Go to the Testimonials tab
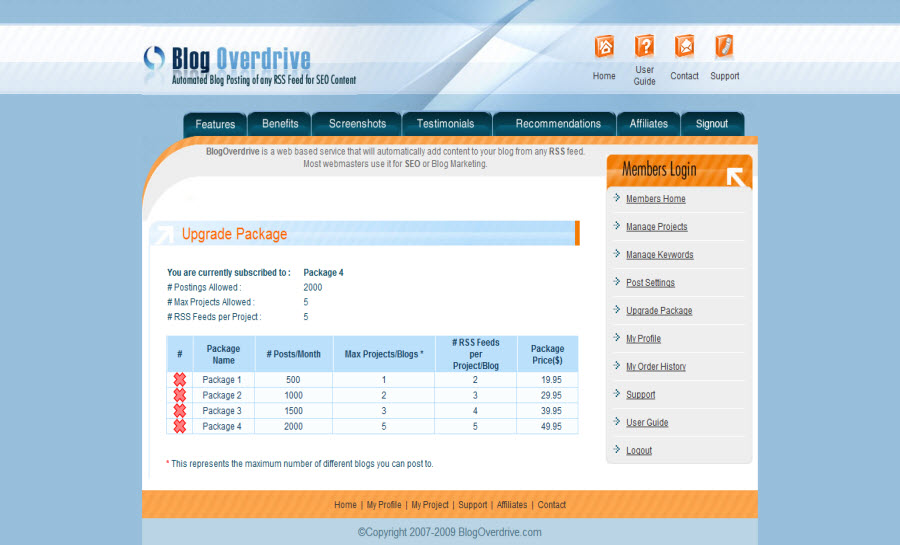 pyautogui.click(x=445, y=124)
